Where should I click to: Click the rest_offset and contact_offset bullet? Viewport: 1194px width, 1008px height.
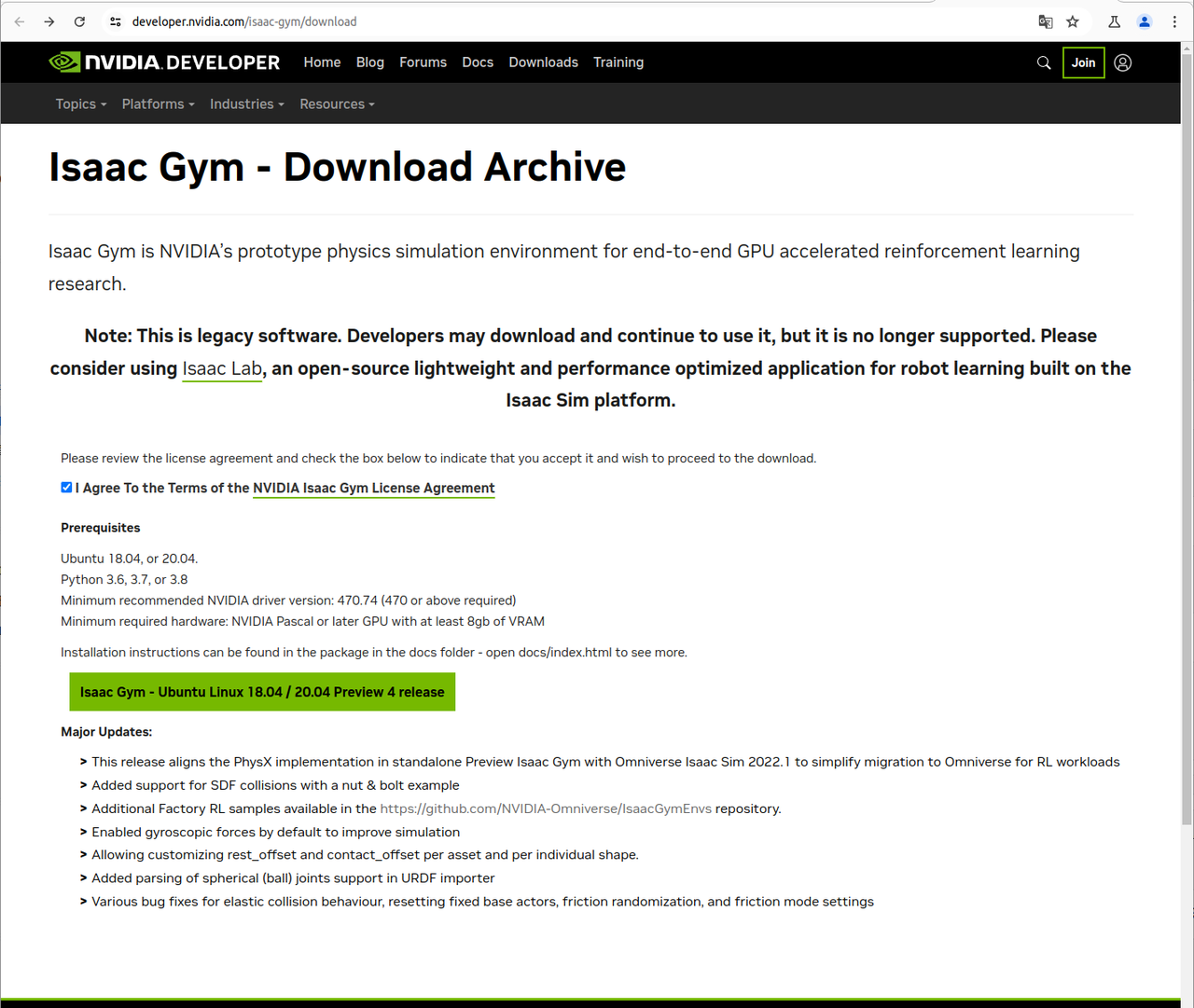[365, 855]
